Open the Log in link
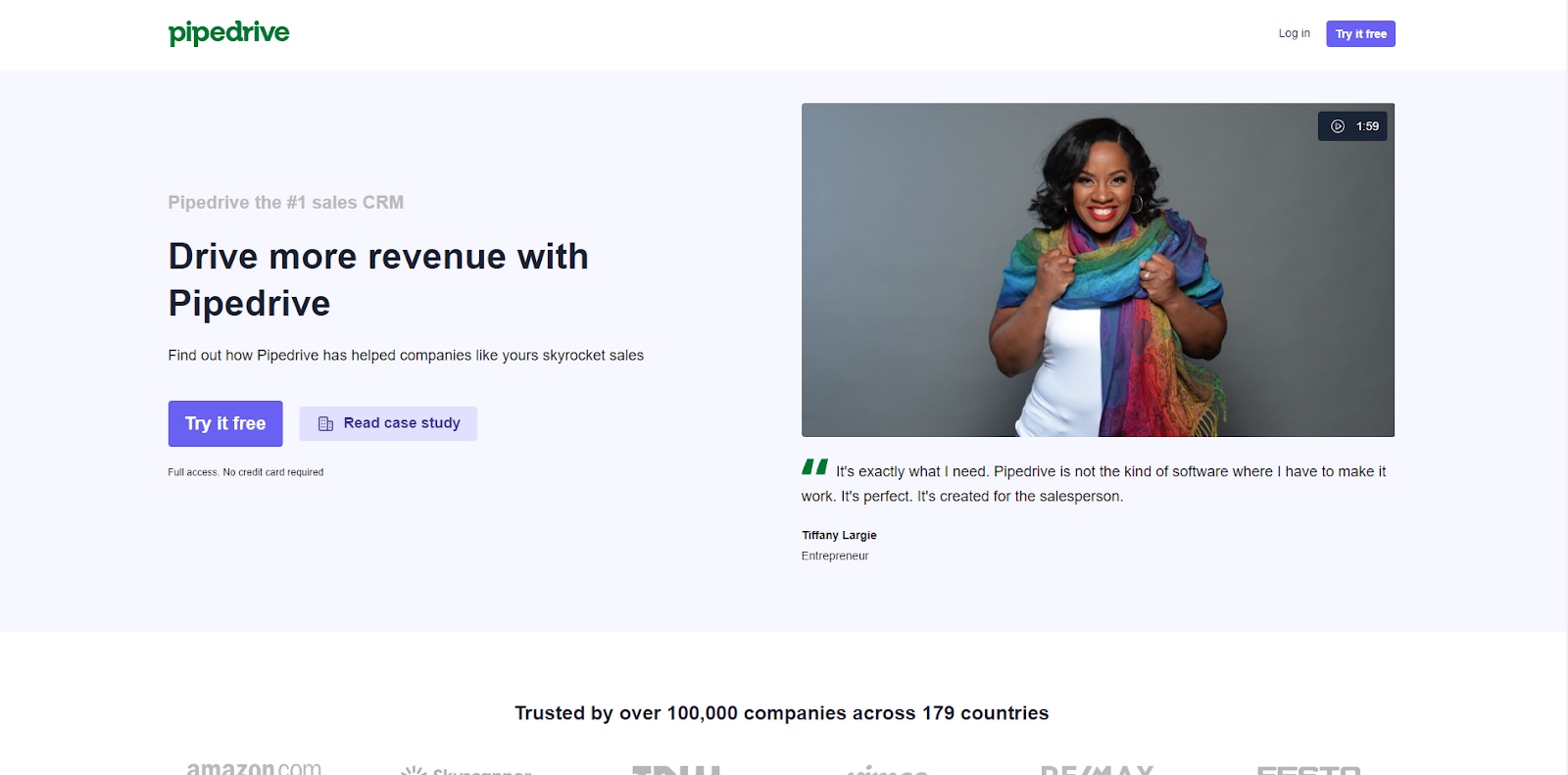Viewport: 1568px width, 775px height. [1294, 33]
